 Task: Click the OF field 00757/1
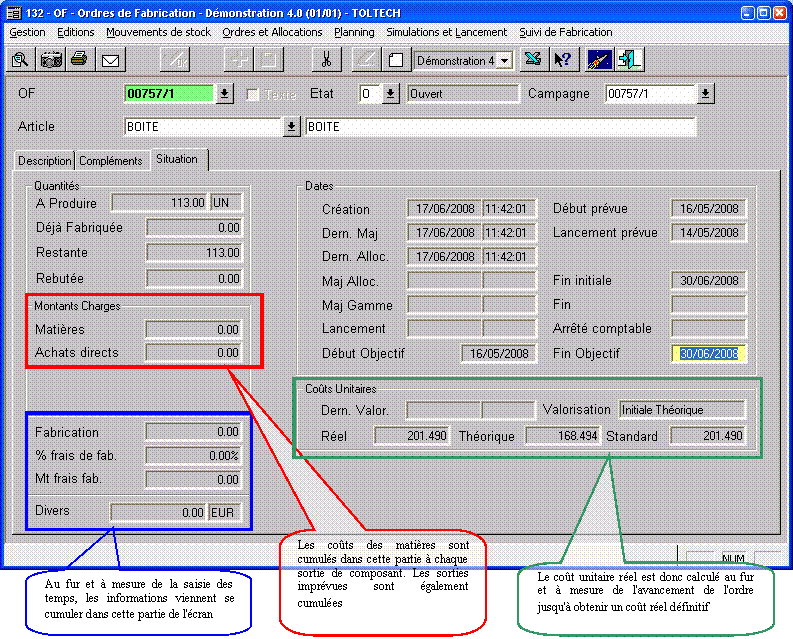coord(169,94)
